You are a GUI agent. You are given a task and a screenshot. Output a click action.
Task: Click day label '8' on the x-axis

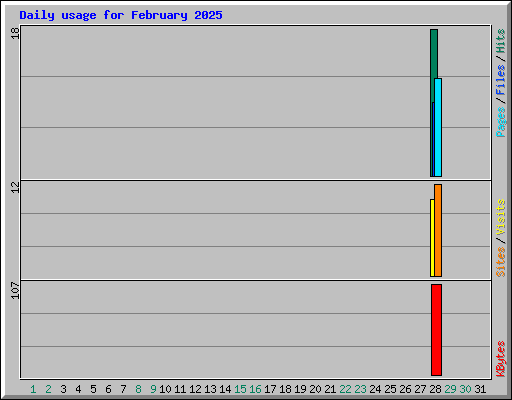[138, 389]
